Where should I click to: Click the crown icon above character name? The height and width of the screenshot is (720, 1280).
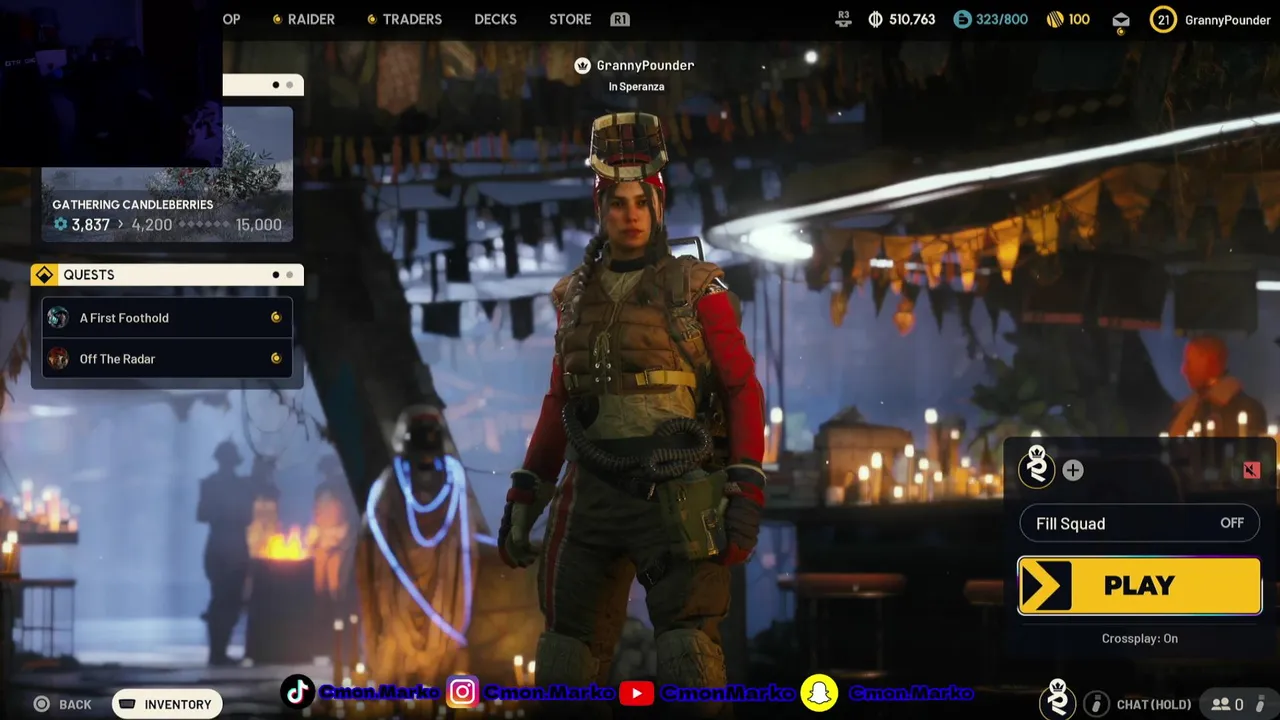tap(582, 65)
